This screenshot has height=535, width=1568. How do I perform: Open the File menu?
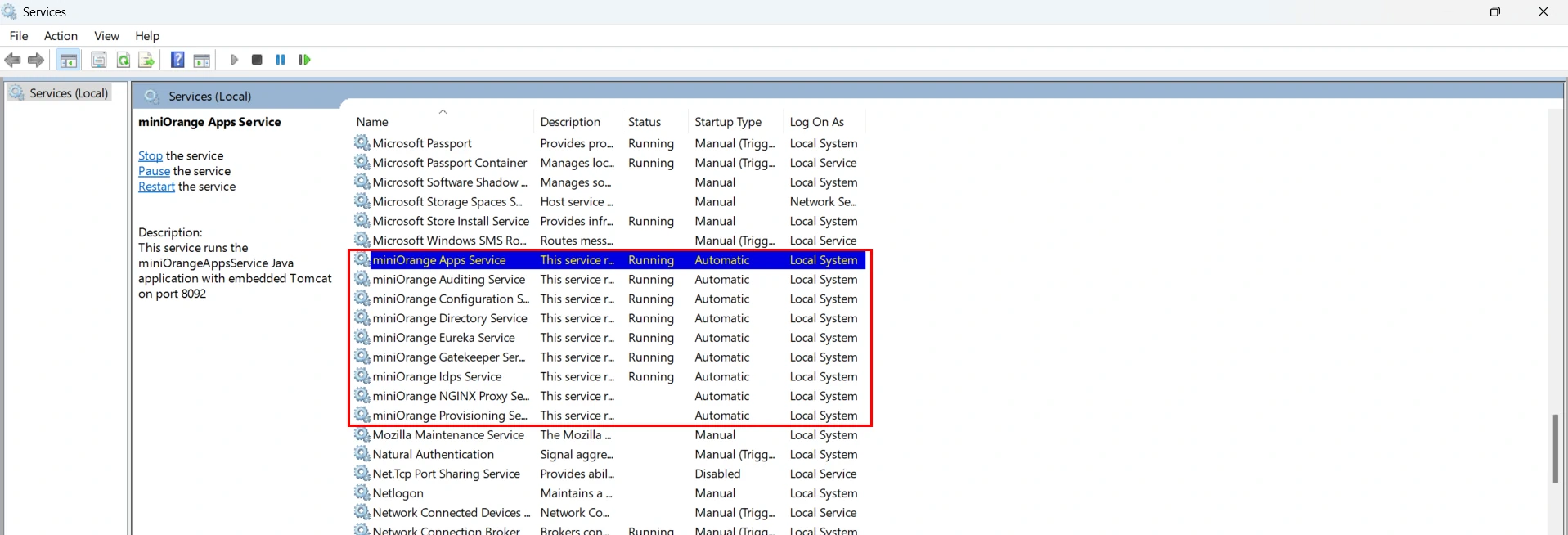point(19,36)
